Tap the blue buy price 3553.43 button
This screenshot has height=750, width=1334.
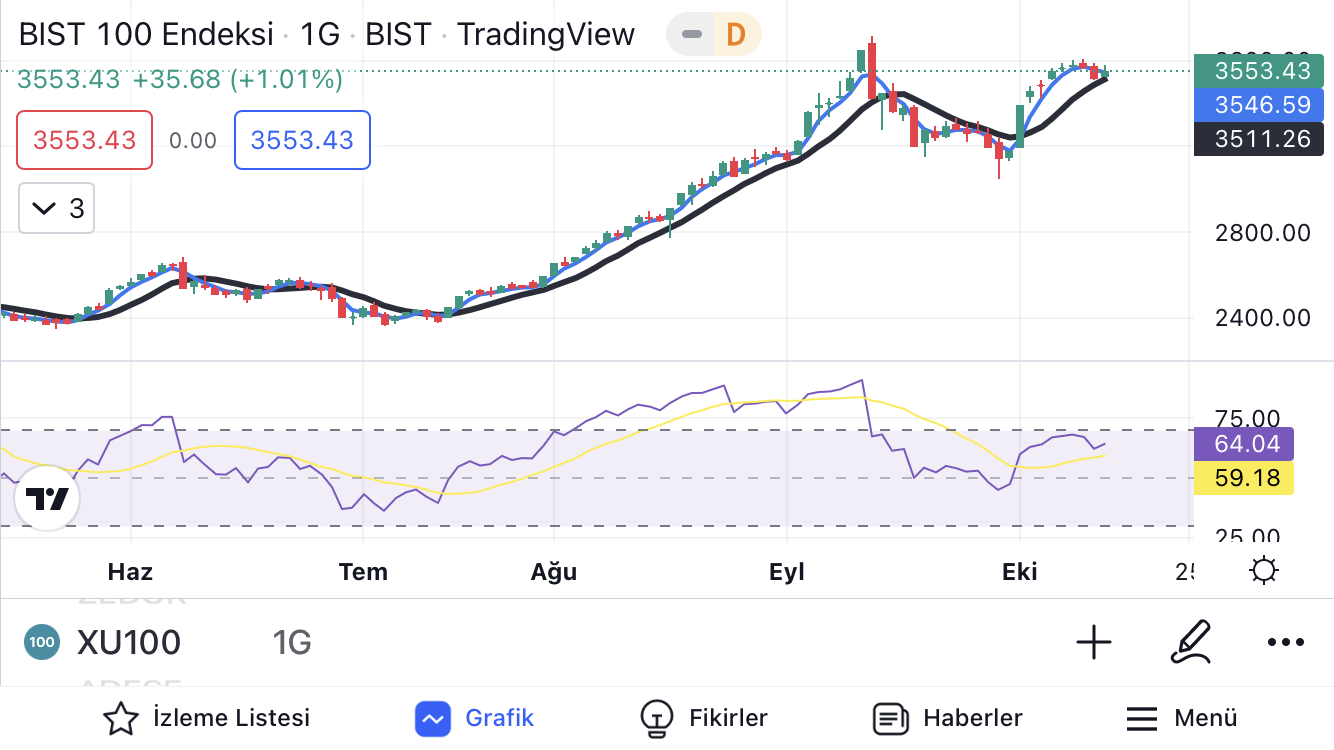point(302,140)
